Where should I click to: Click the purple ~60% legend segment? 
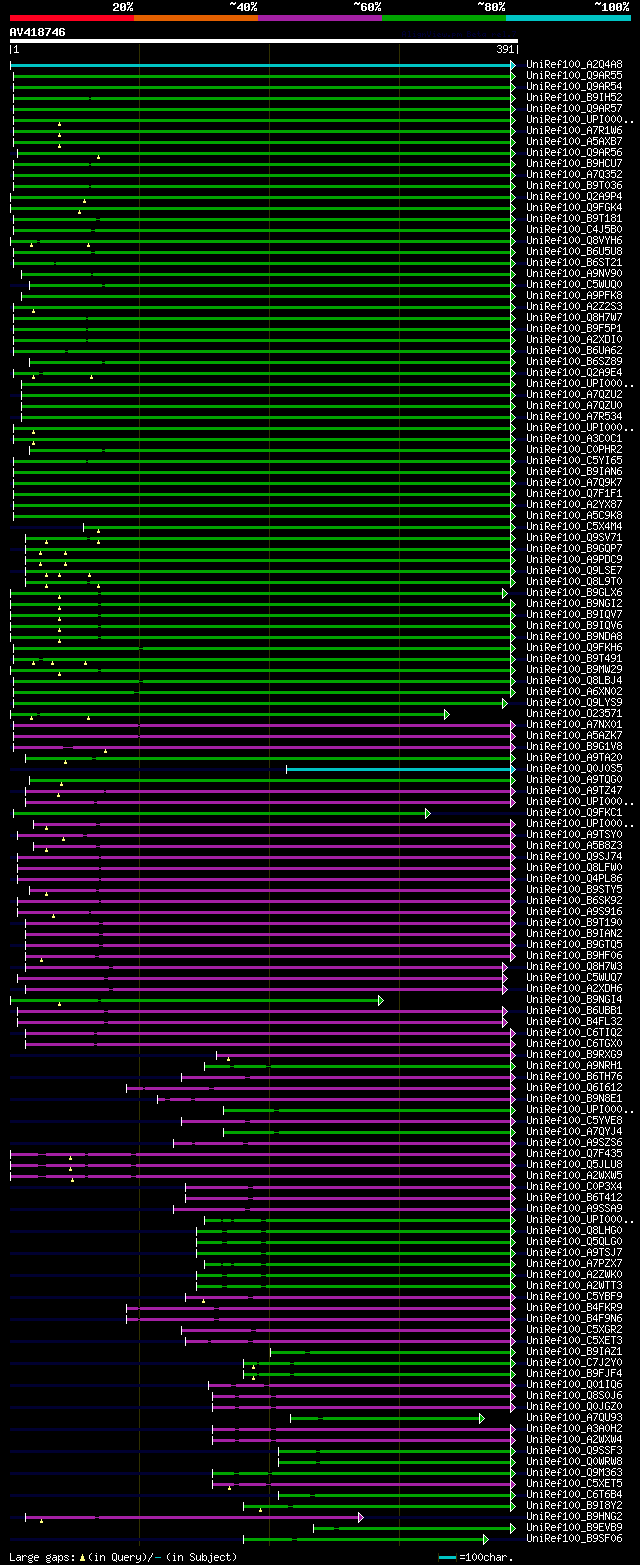tap(320, 17)
